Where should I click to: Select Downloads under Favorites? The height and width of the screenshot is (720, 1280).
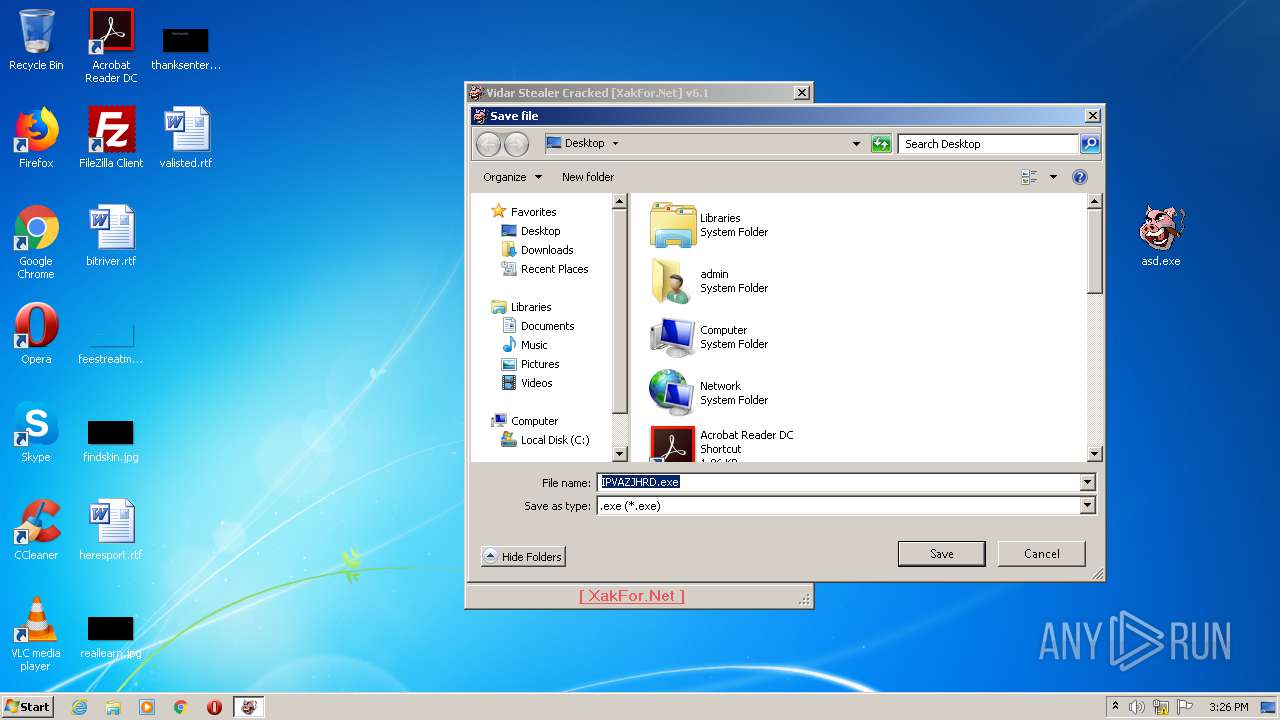point(537,250)
